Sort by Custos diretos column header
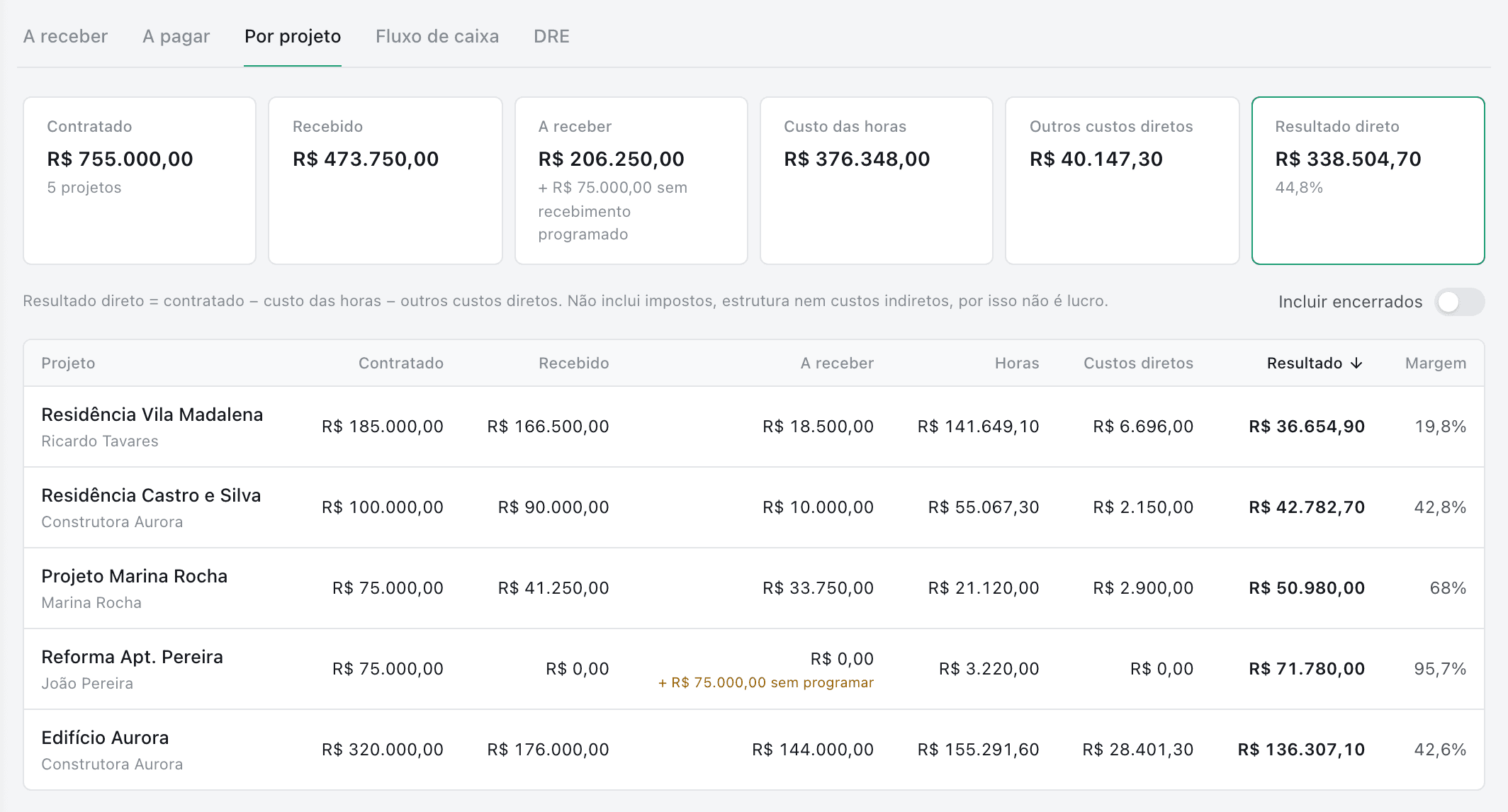 (x=1138, y=363)
